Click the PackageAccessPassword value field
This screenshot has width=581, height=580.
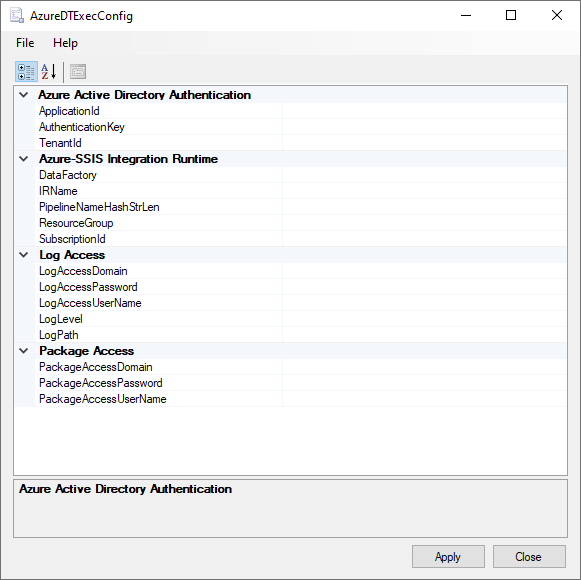coord(425,383)
